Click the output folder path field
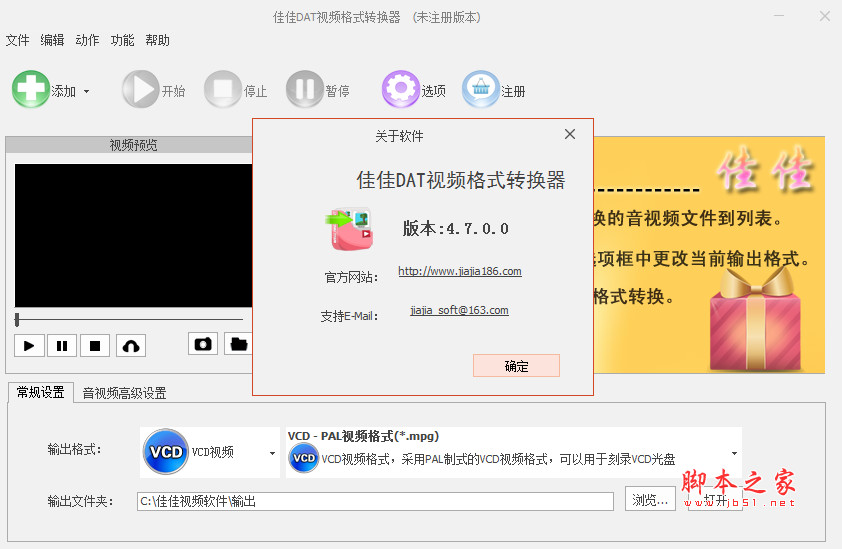842x549 pixels. point(375,501)
